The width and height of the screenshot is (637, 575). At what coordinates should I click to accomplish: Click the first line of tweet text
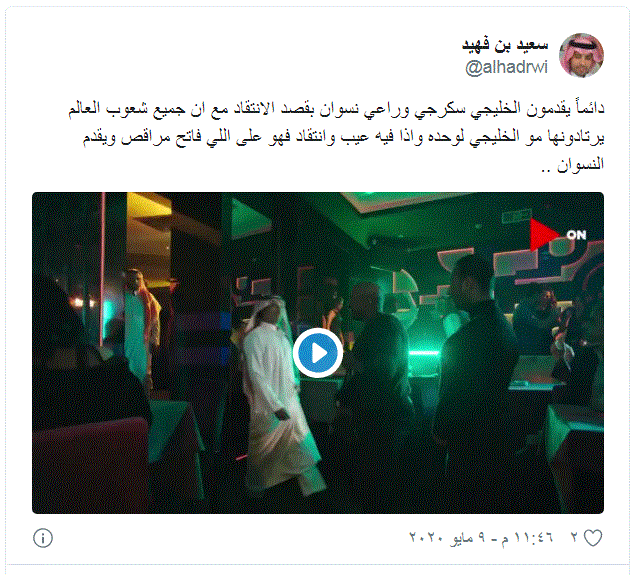[x=336, y=109]
